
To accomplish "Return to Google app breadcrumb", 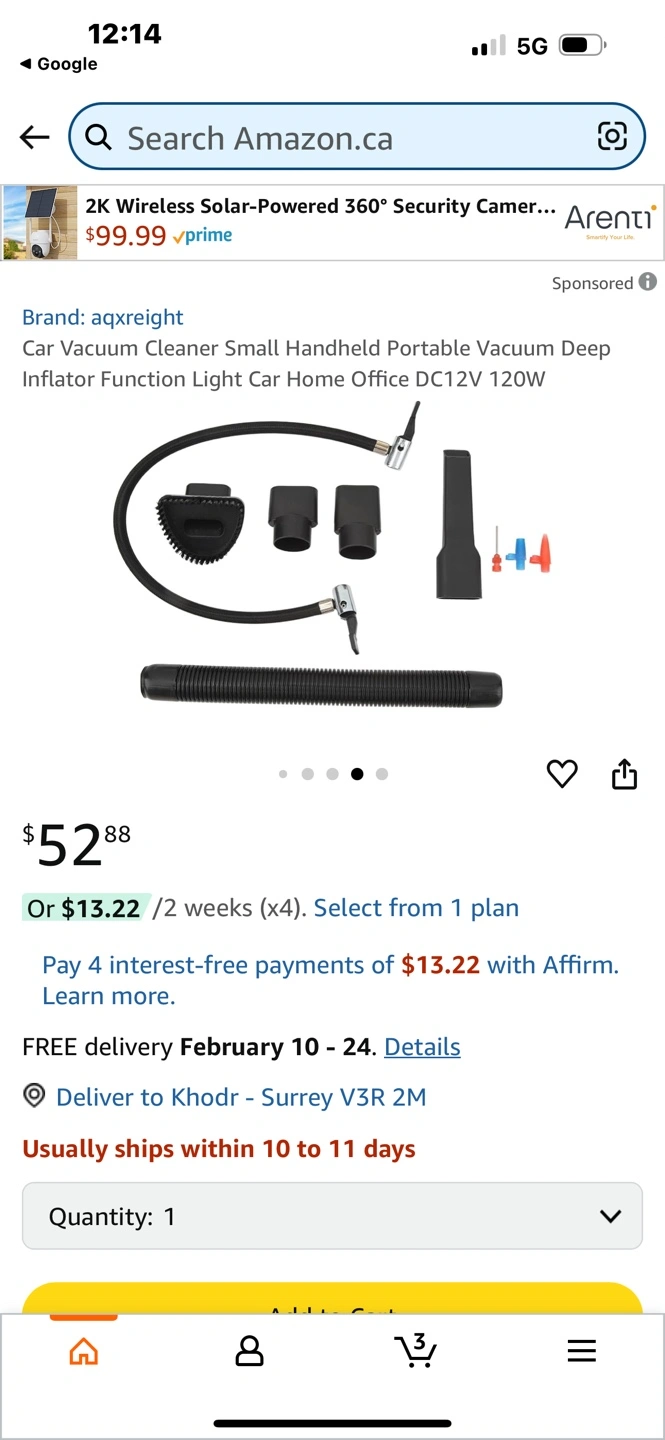I will pyautogui.click(x=58, y=64).
